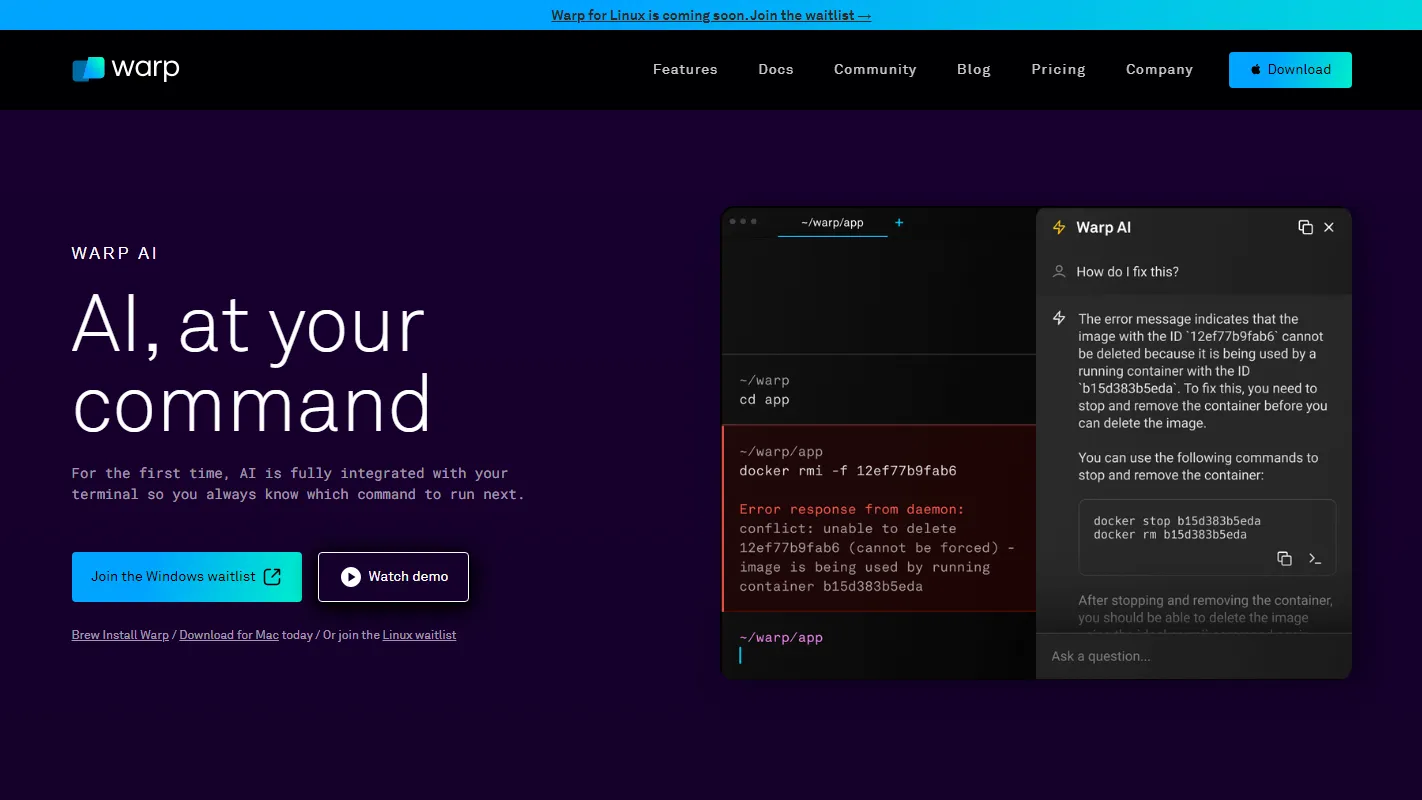The image size is (1422, 800).
Task: Click the play icon on Watch demo
Action: (x=350, y=577)
